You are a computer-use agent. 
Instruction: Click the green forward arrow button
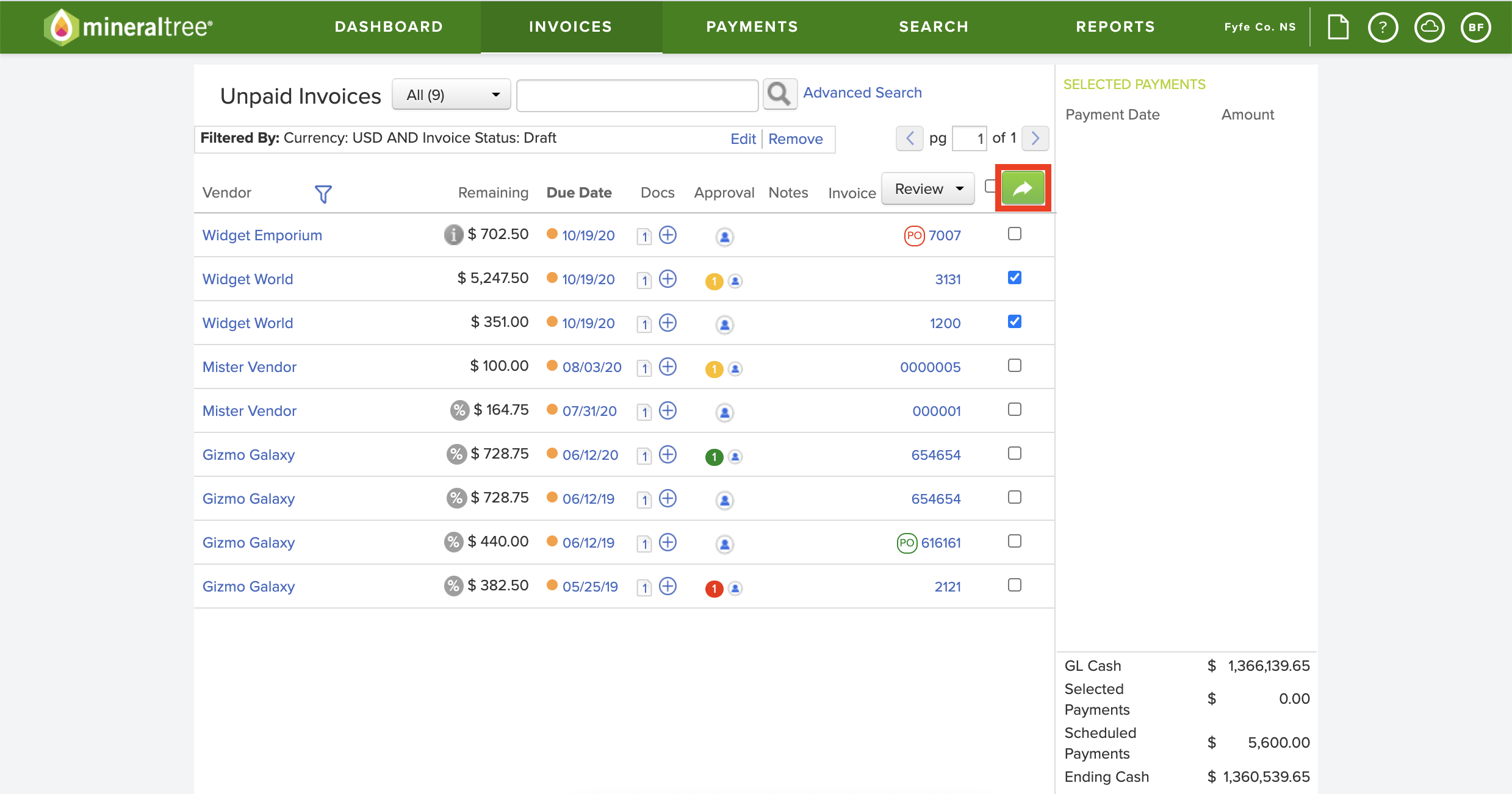(x=1023, y=188)
